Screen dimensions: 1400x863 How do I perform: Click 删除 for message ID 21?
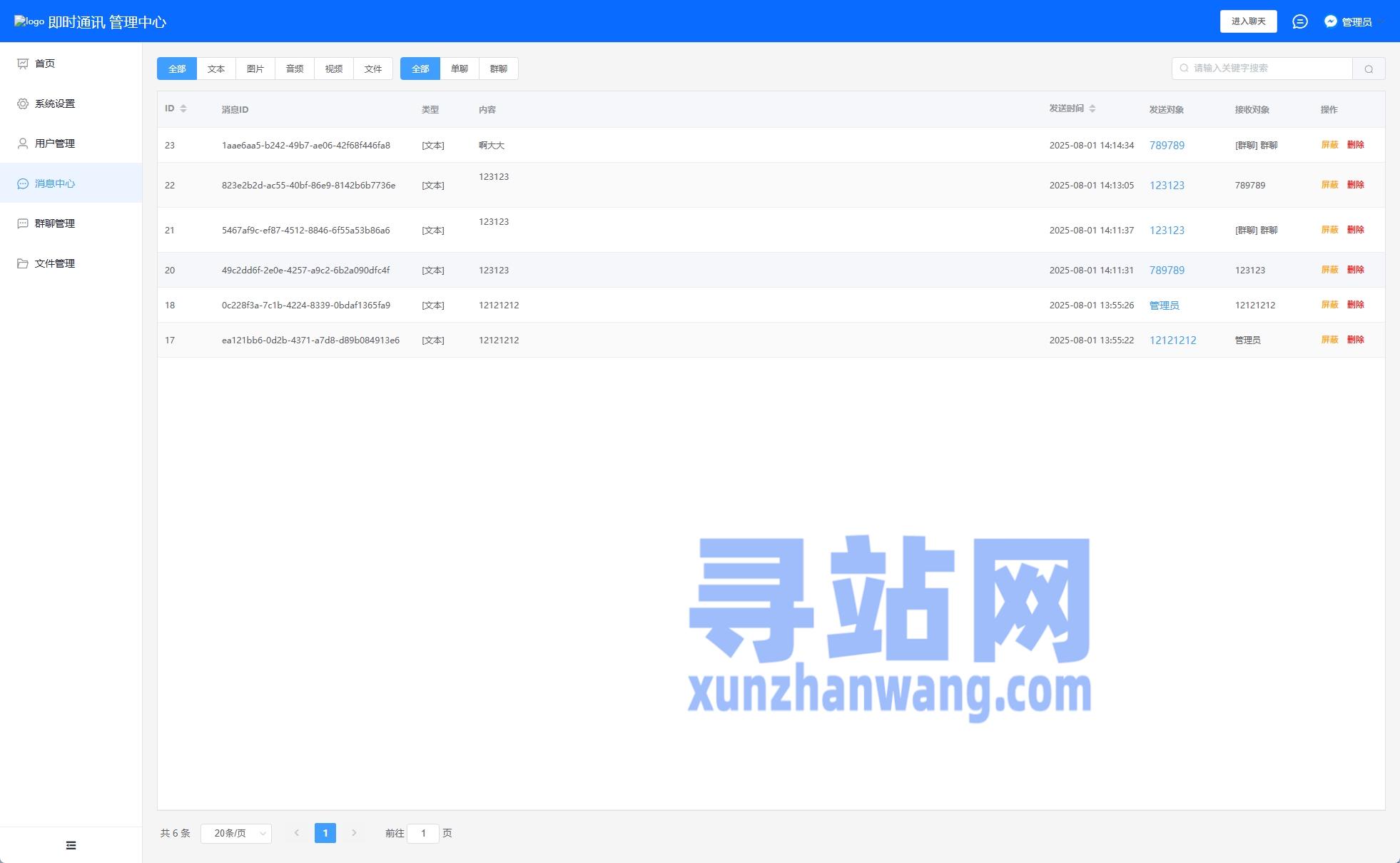pos(1356,230)
